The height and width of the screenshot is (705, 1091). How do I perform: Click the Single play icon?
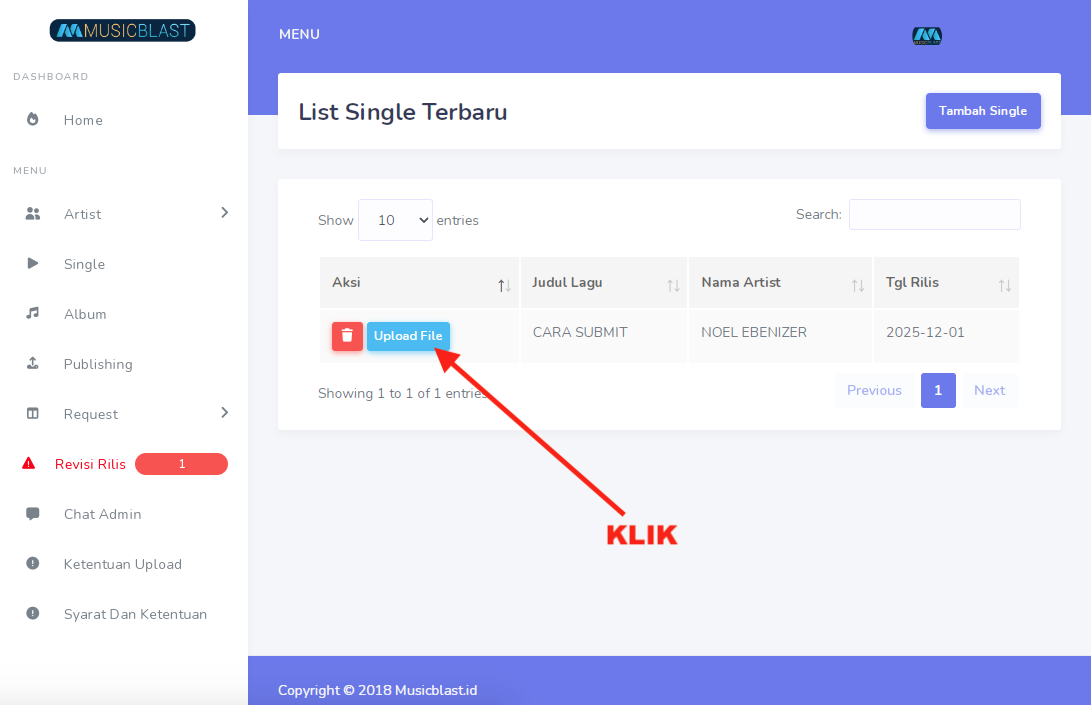pyautogui.click(x=33, y=264)
